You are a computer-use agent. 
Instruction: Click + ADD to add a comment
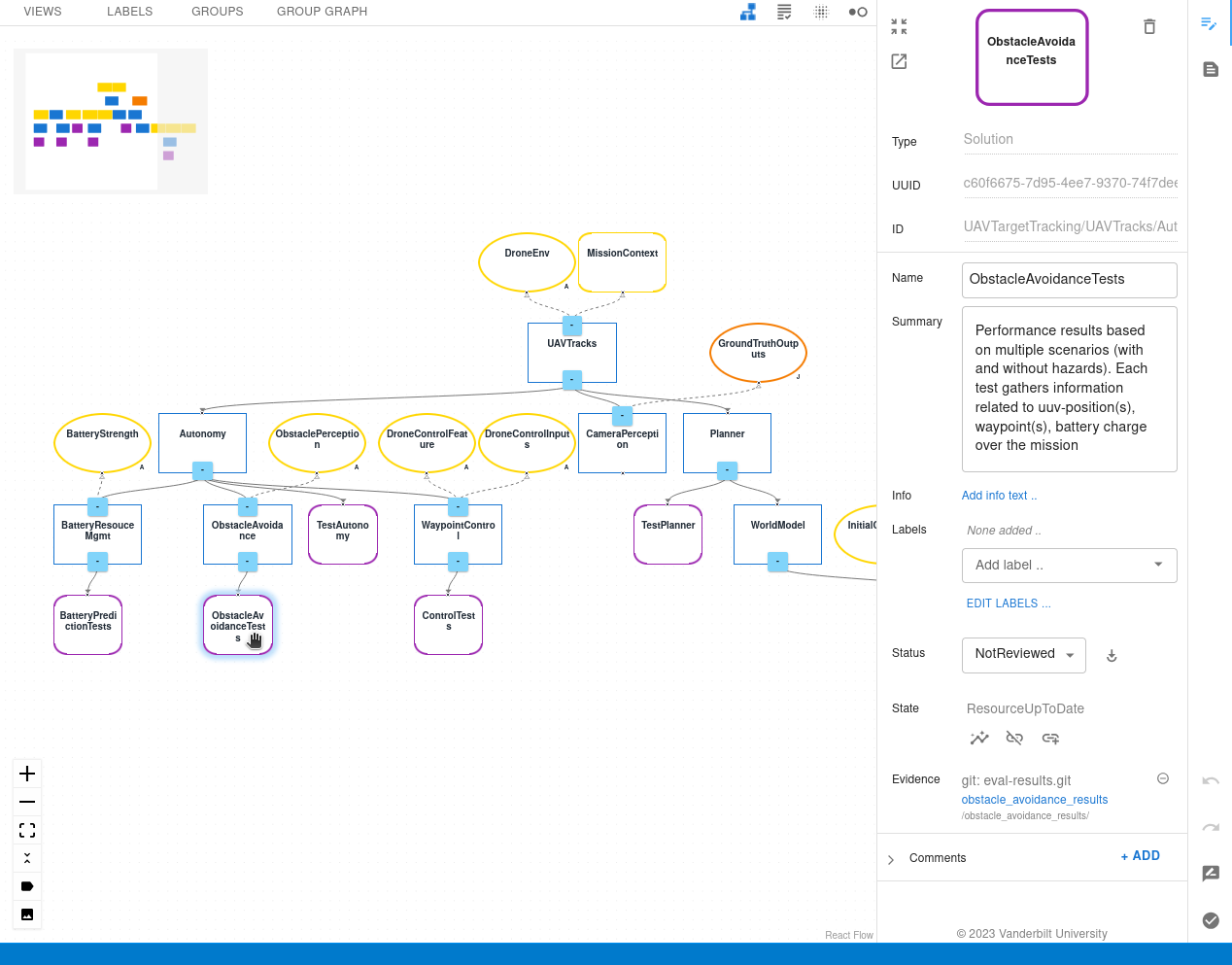click(1141, 856)
